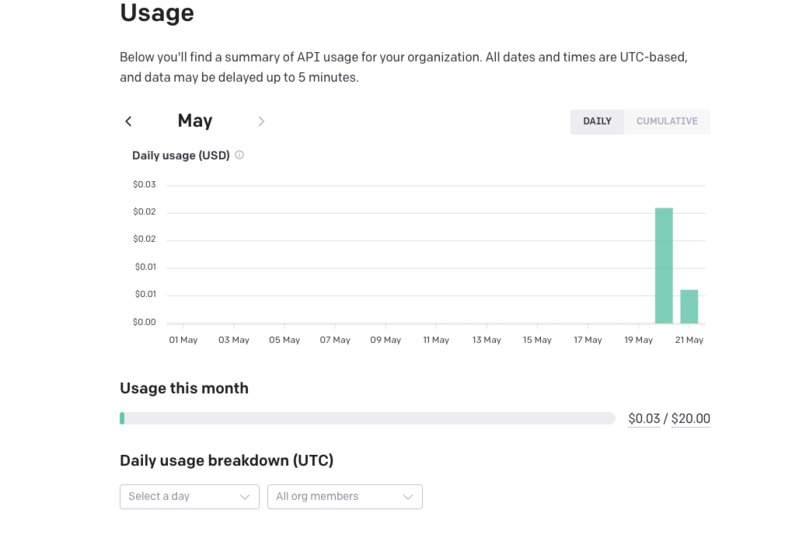Click the 03 May axis label
Image resolution: width=806 pixels, height=552 pixels.
click(233, 340)
